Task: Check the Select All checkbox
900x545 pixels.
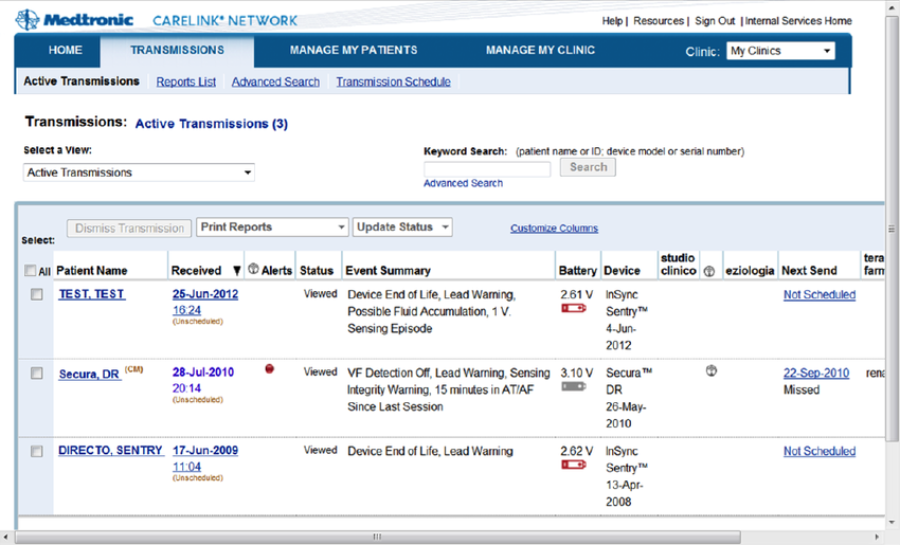Action: 30,271
